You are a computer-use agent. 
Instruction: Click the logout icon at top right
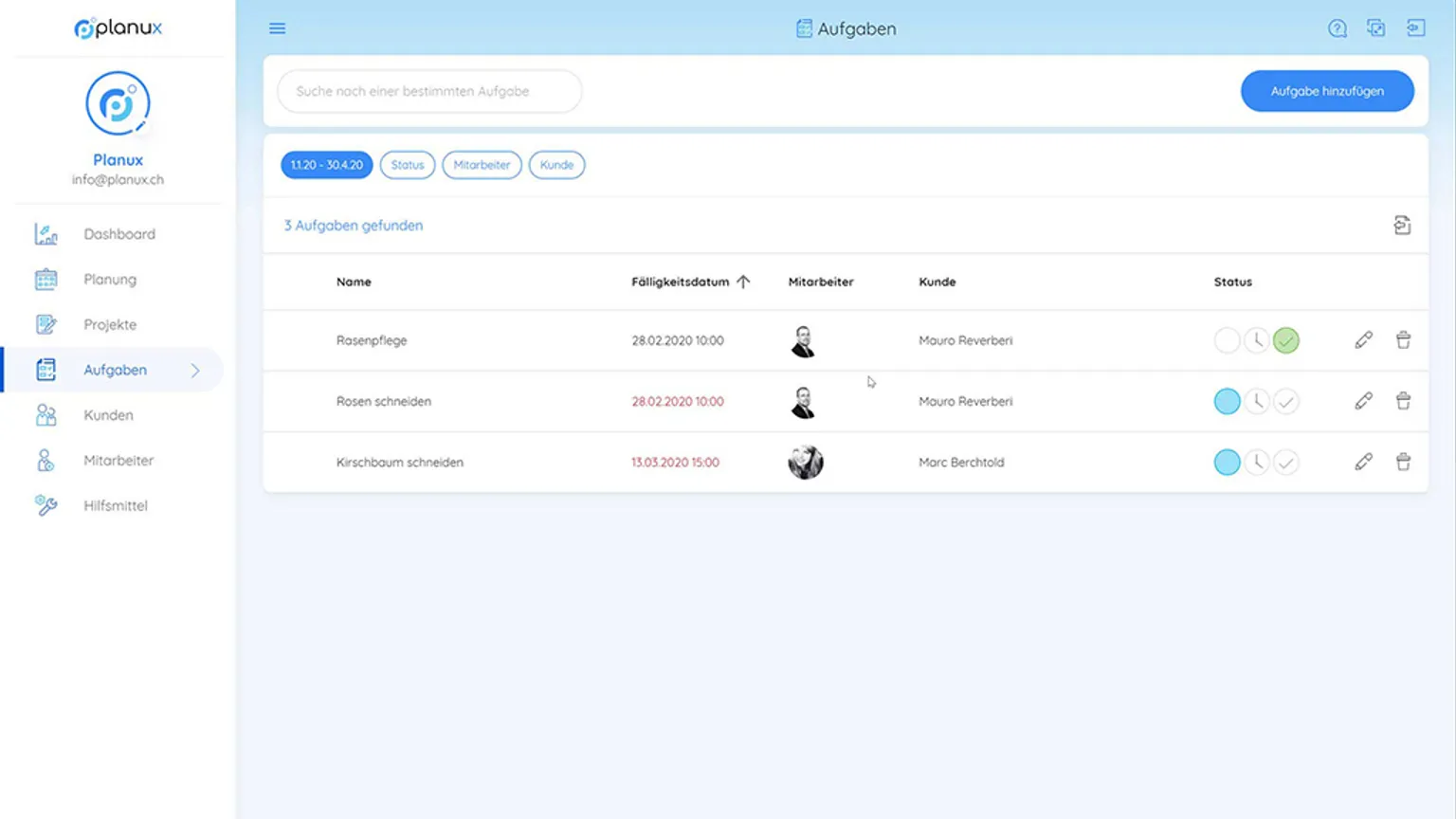pos(1415,28)
